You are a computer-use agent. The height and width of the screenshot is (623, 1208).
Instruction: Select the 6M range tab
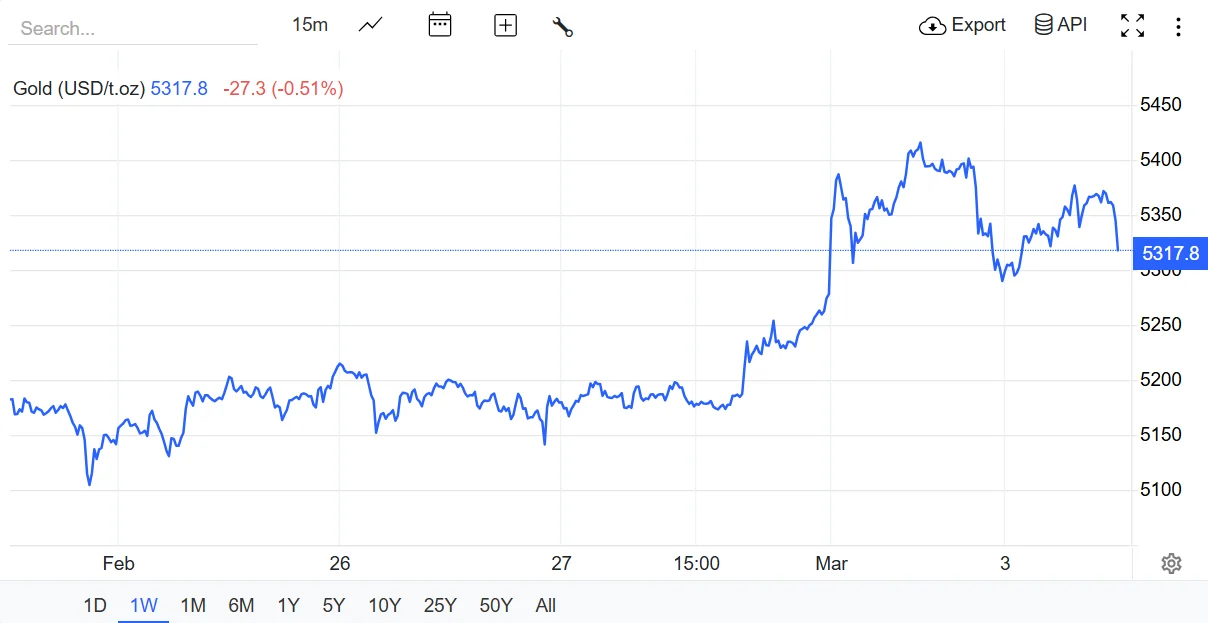tap(241, 605)
